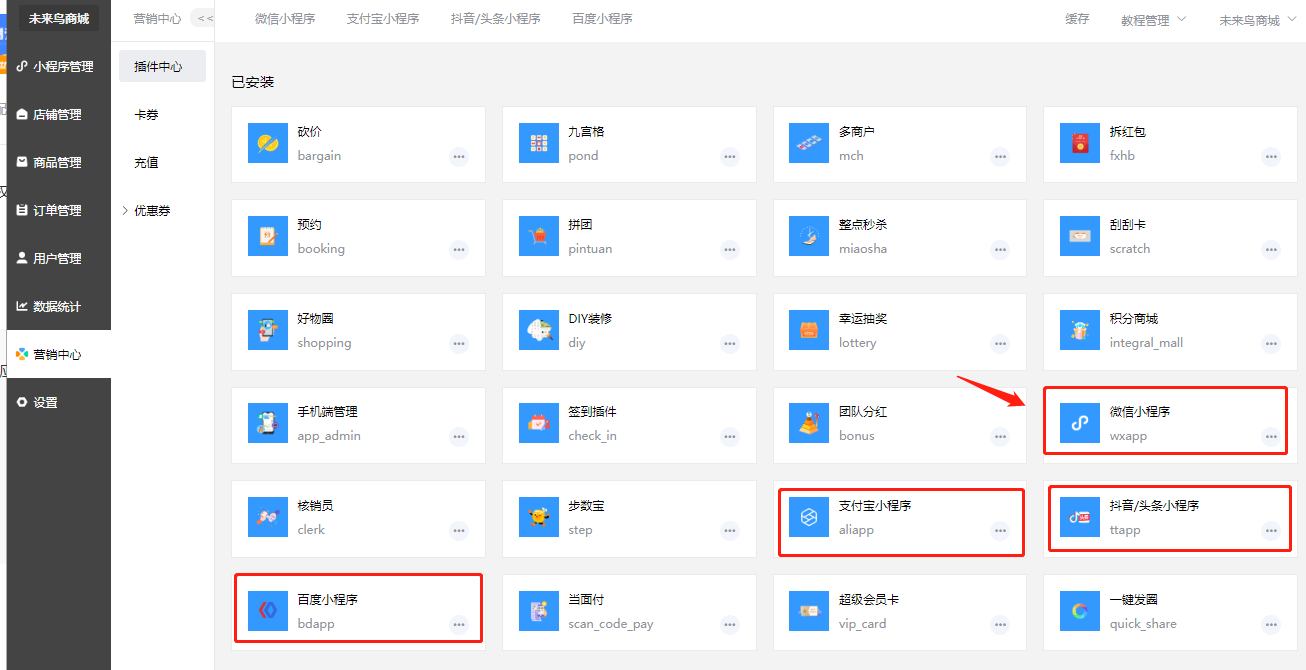
Task: Click the 缓存 link in the header
Action: click(x=1077, y=19)
